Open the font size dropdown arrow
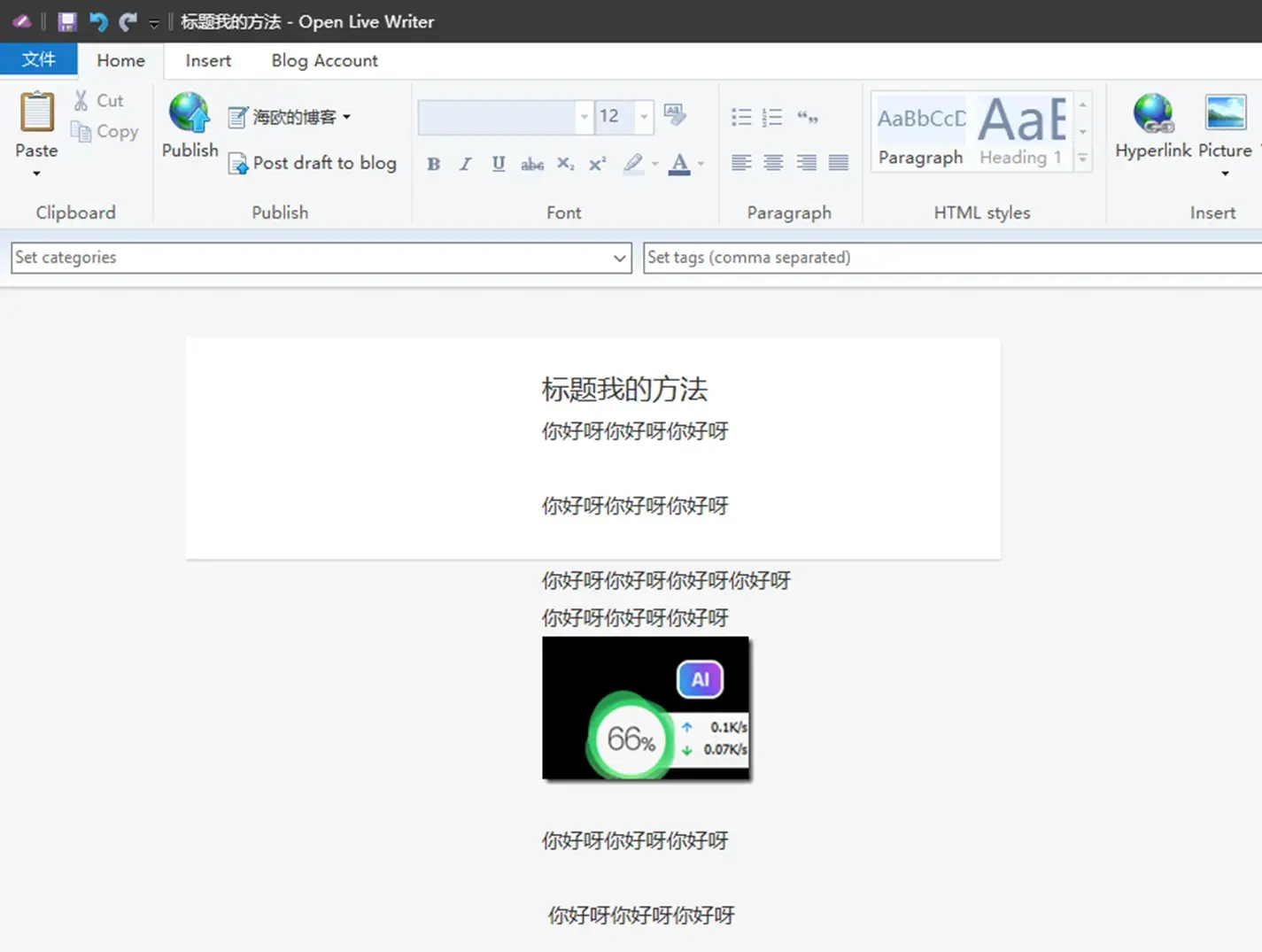The height and width of the screenshot is (952, 1262). (x=643, y=117)
